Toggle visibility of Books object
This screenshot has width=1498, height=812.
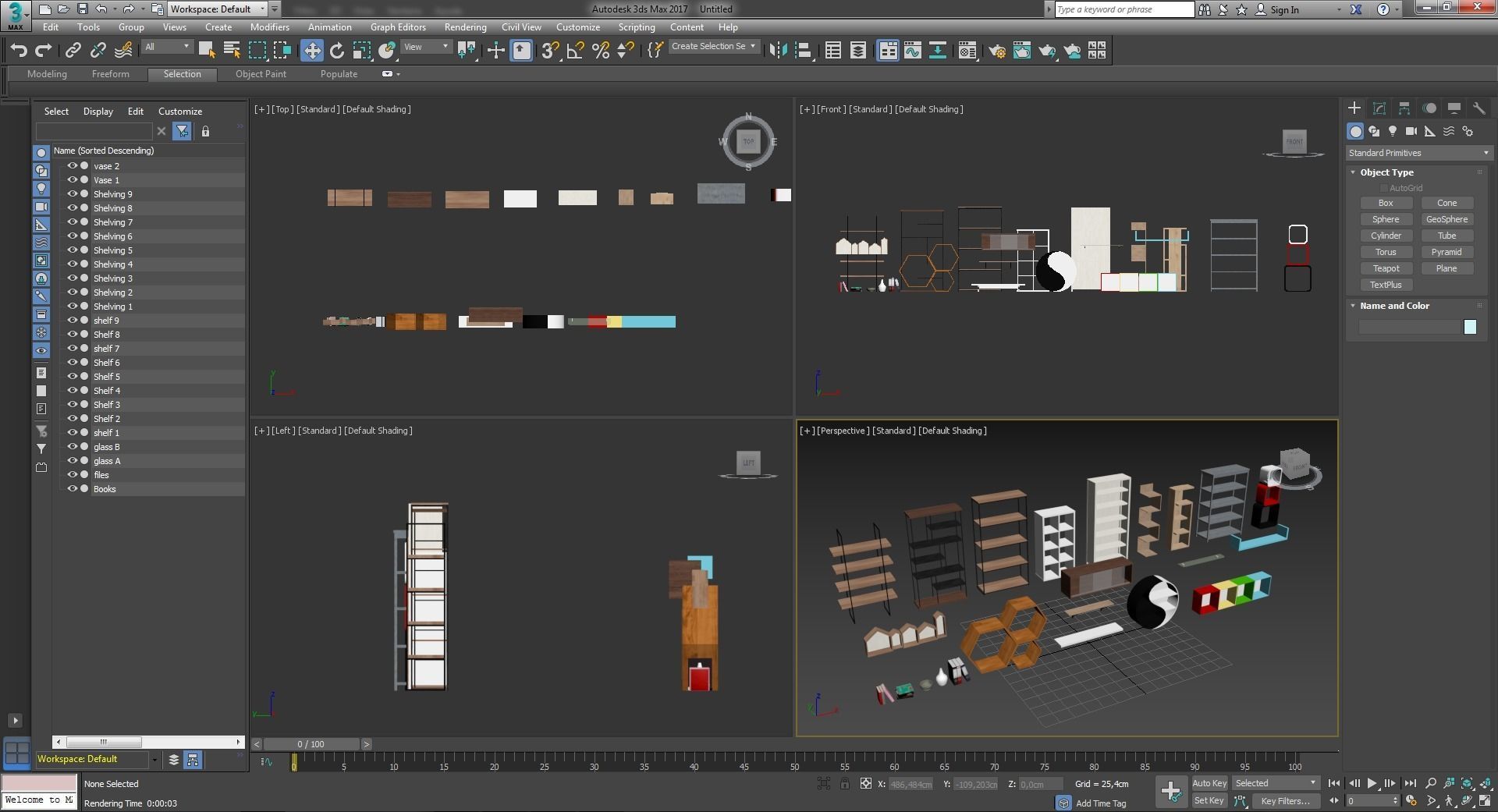point(72,489)
